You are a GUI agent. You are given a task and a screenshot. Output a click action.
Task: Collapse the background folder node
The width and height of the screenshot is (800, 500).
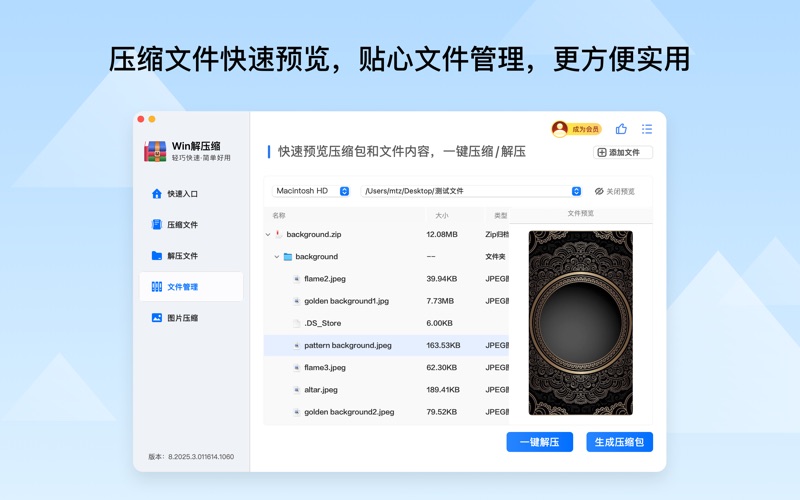pos(277,257)
